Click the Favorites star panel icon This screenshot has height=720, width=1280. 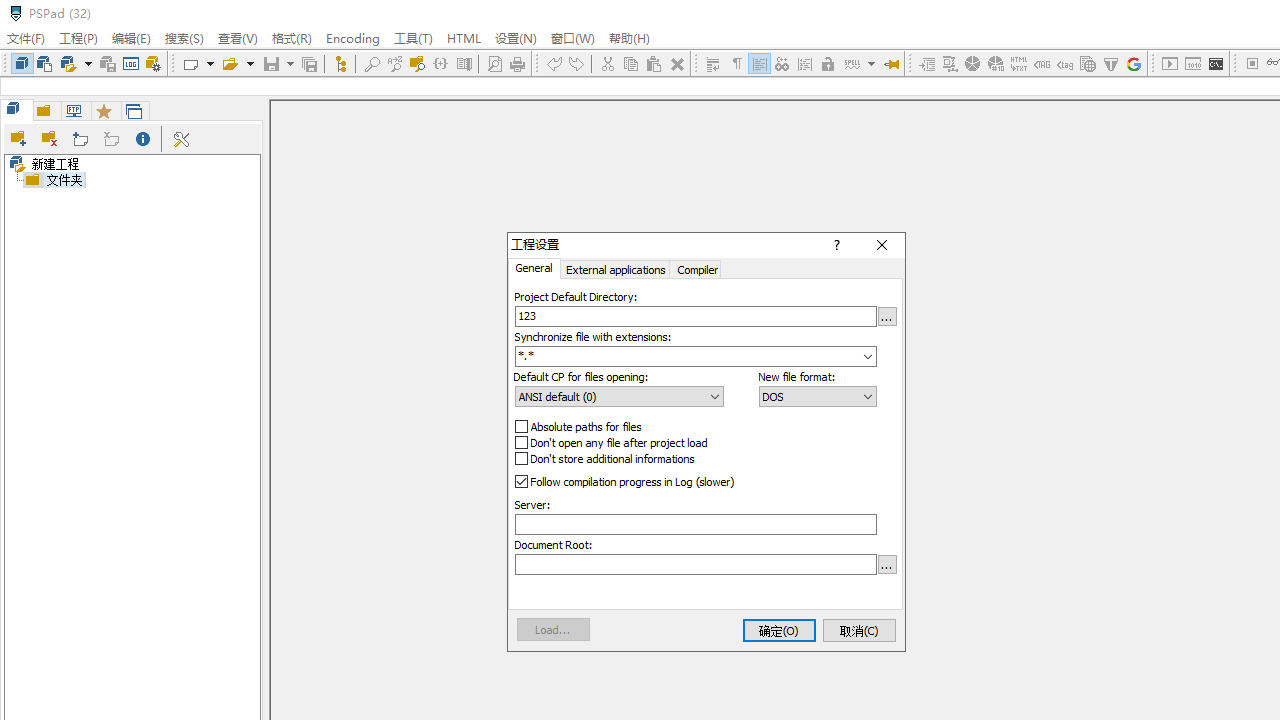104,111
